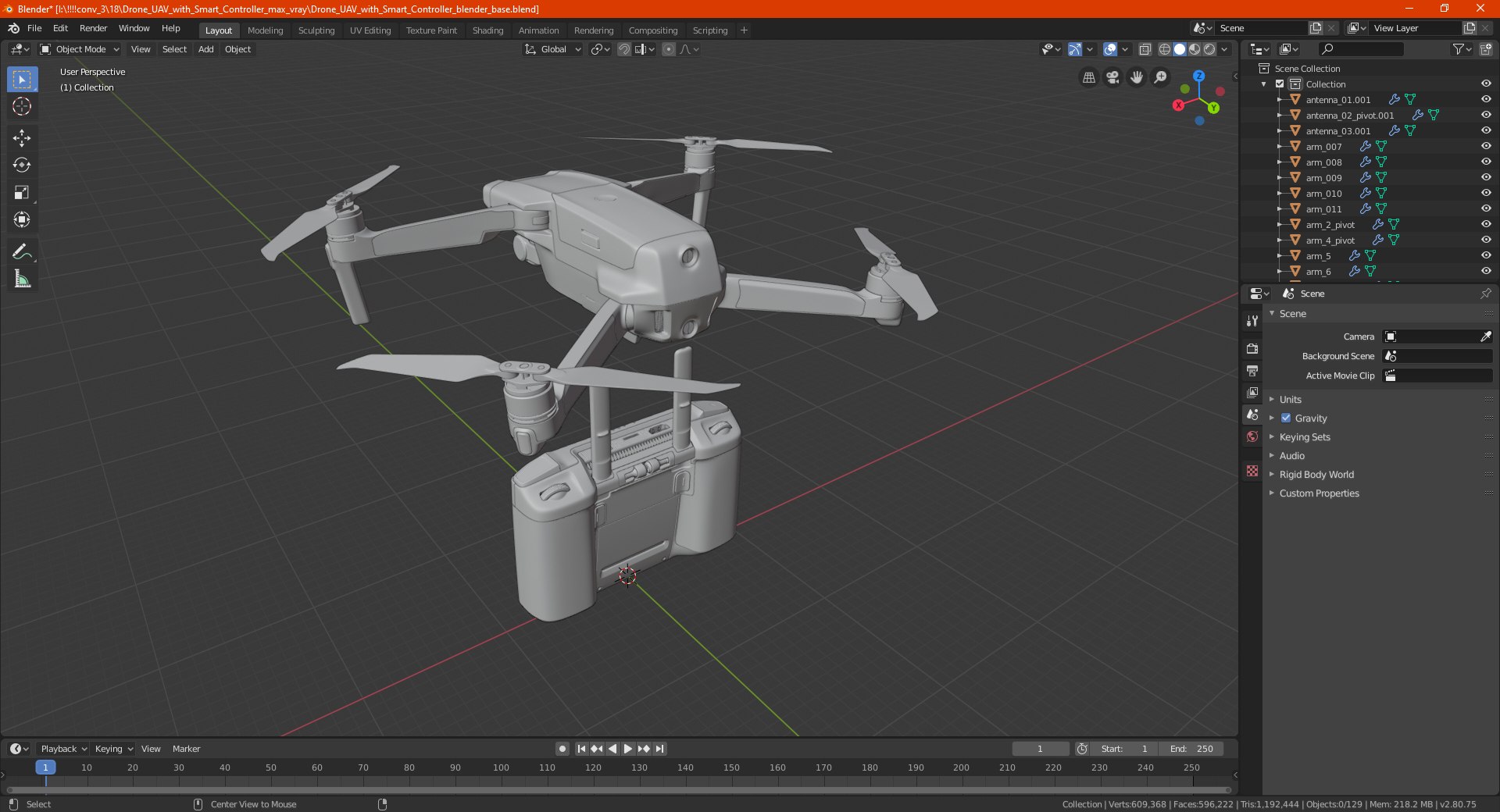1500x812 pixels.
Task: Open the World properties tab
Action: pos(1252,436)
